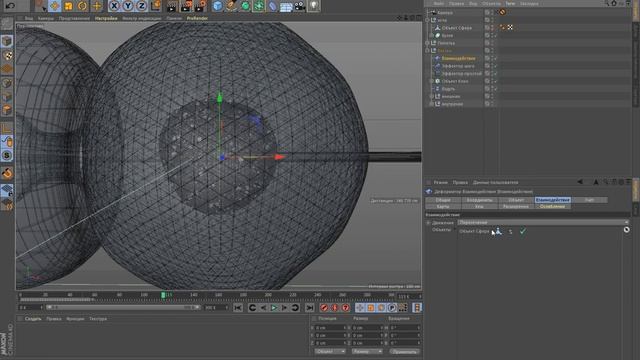Click the coordinate system icon
Viewport: 640px width, 360px height.
click(x=156, y=6)
